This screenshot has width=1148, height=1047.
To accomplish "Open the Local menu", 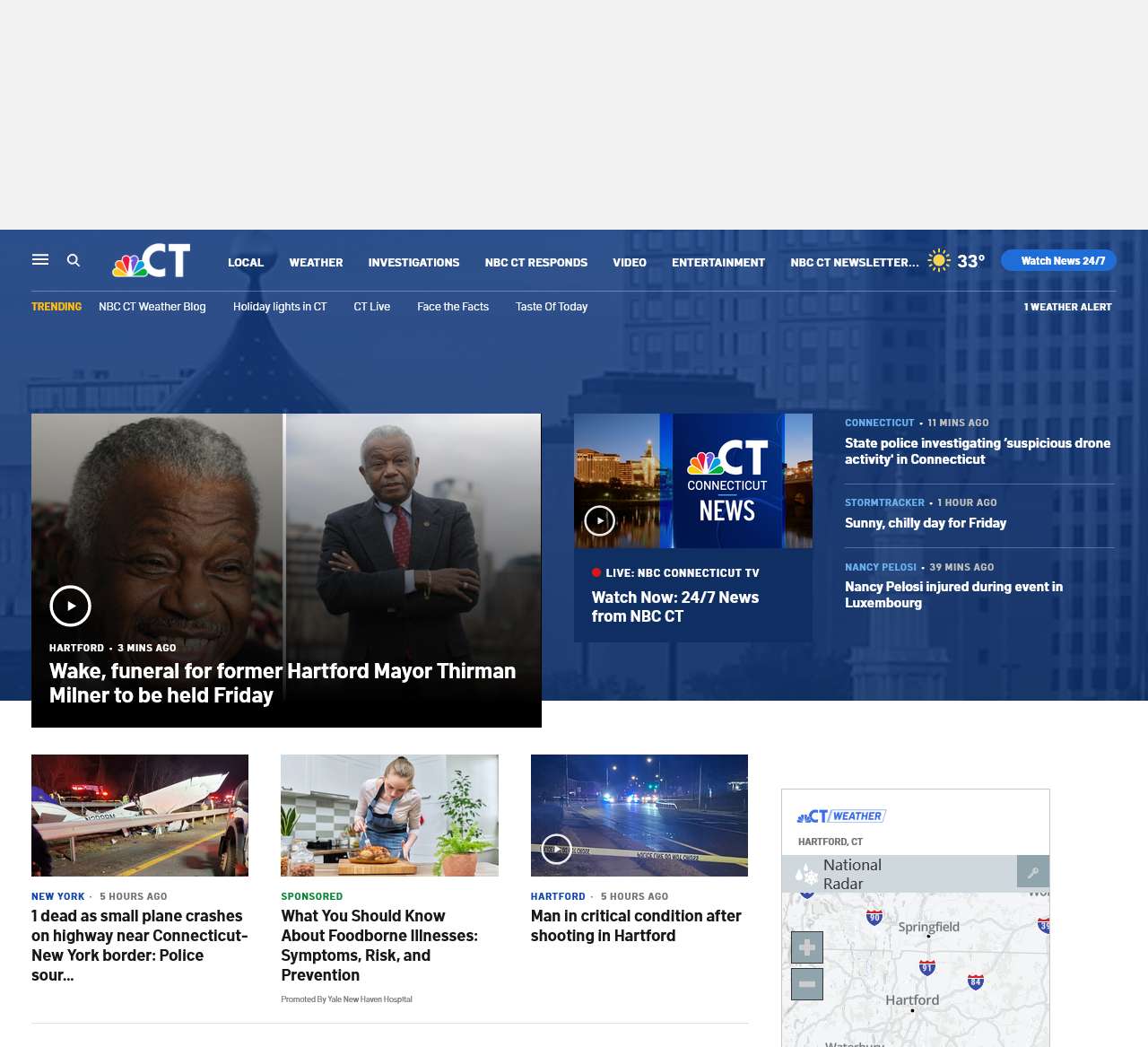I will coord(246,262).
